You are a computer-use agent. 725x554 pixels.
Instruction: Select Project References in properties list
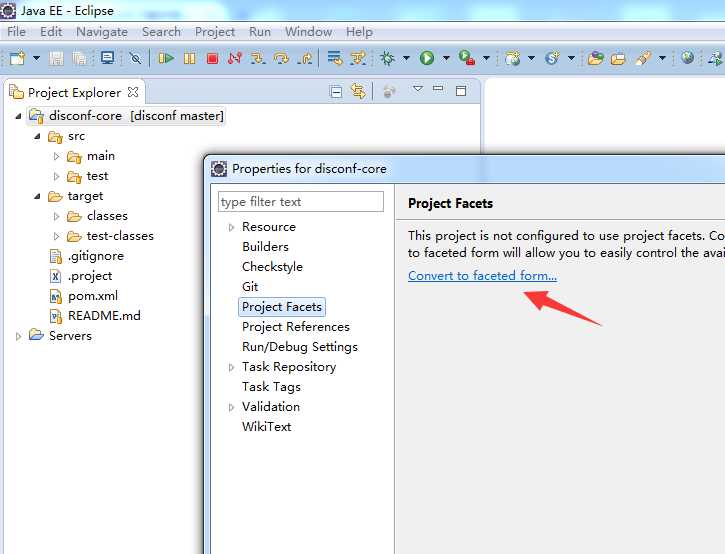(296, 327)
